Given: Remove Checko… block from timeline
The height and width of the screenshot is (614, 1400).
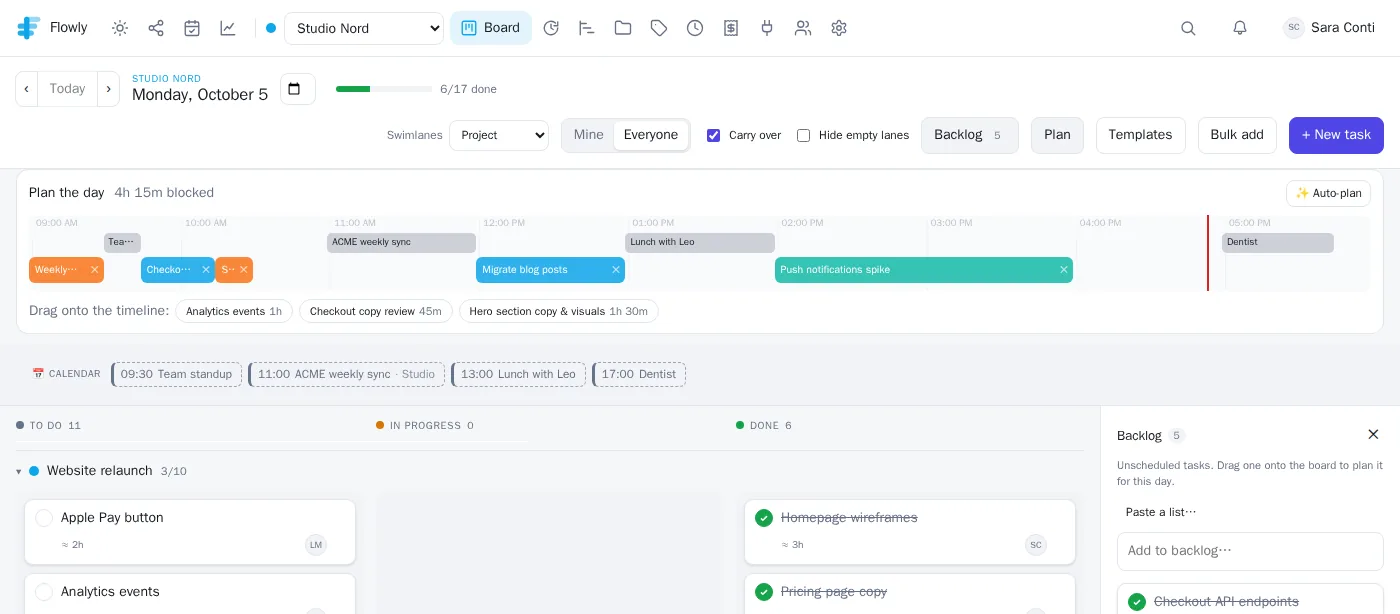Looking at the screenshot, I should click(206, 270).
